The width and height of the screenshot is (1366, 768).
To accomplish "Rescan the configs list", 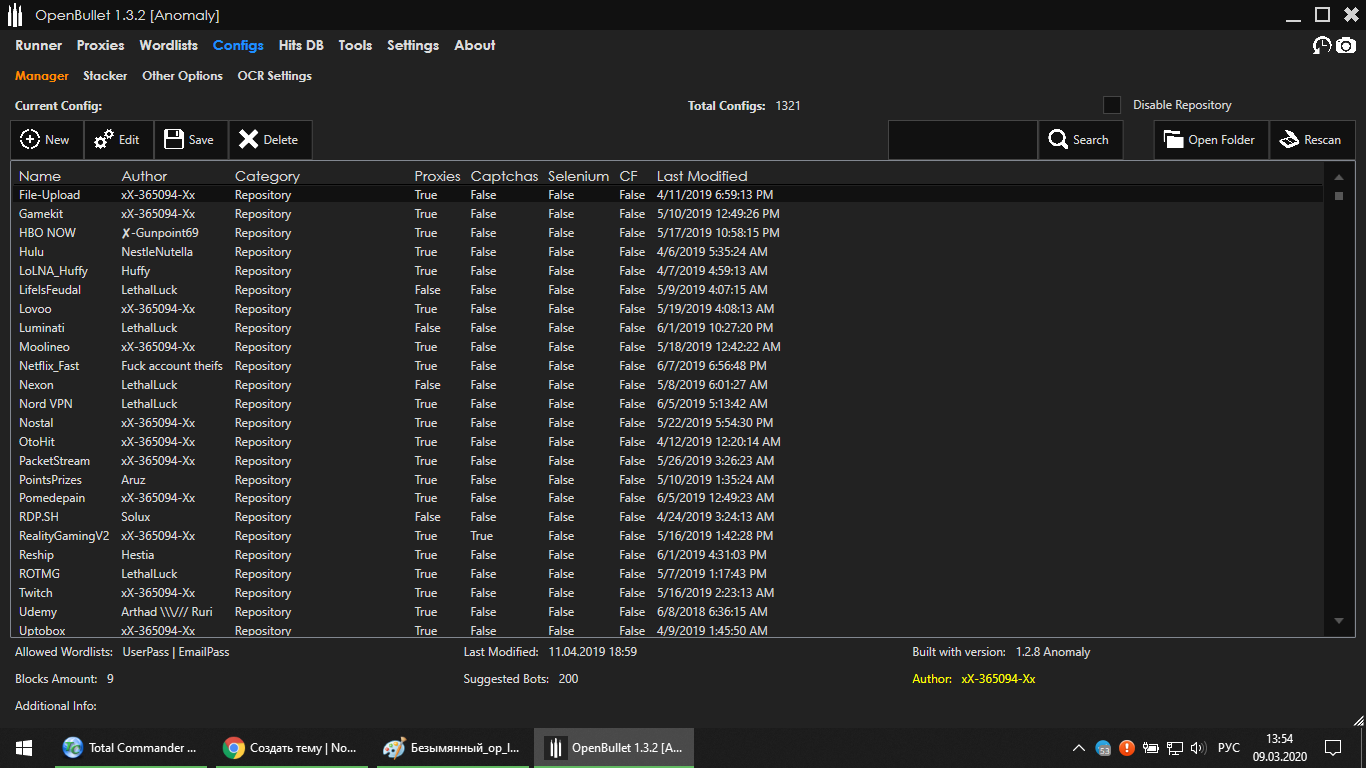I will click(x=1312, y=140).
